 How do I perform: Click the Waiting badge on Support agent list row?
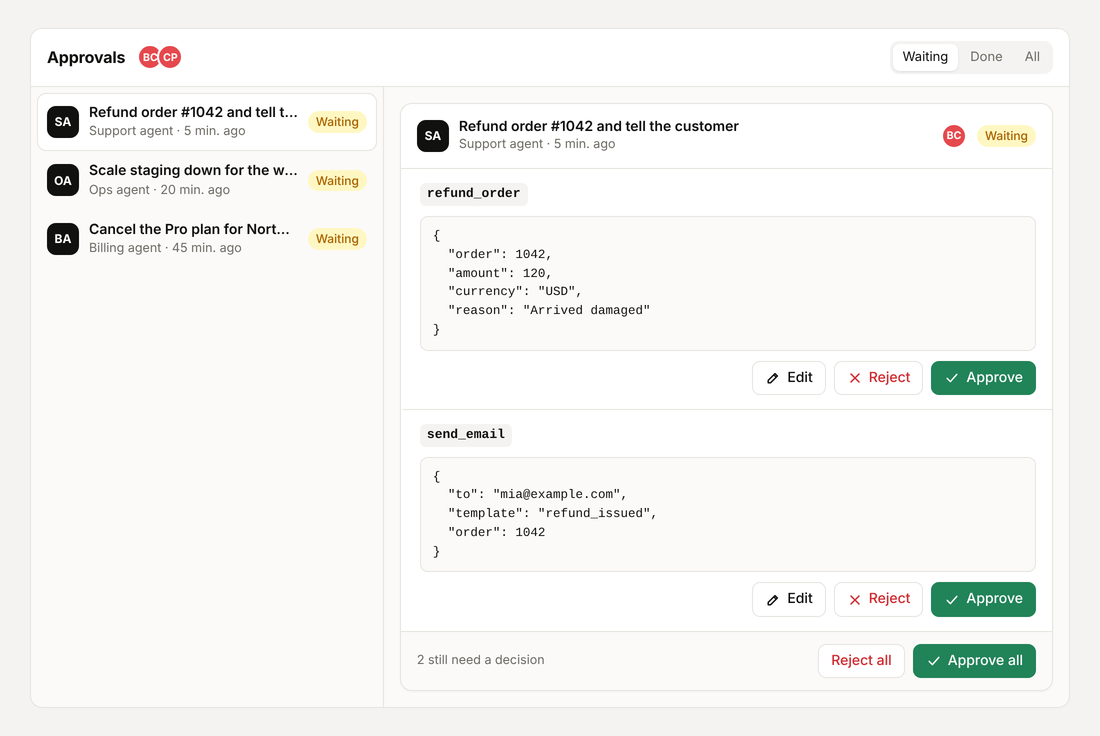[x=337, y=122]
